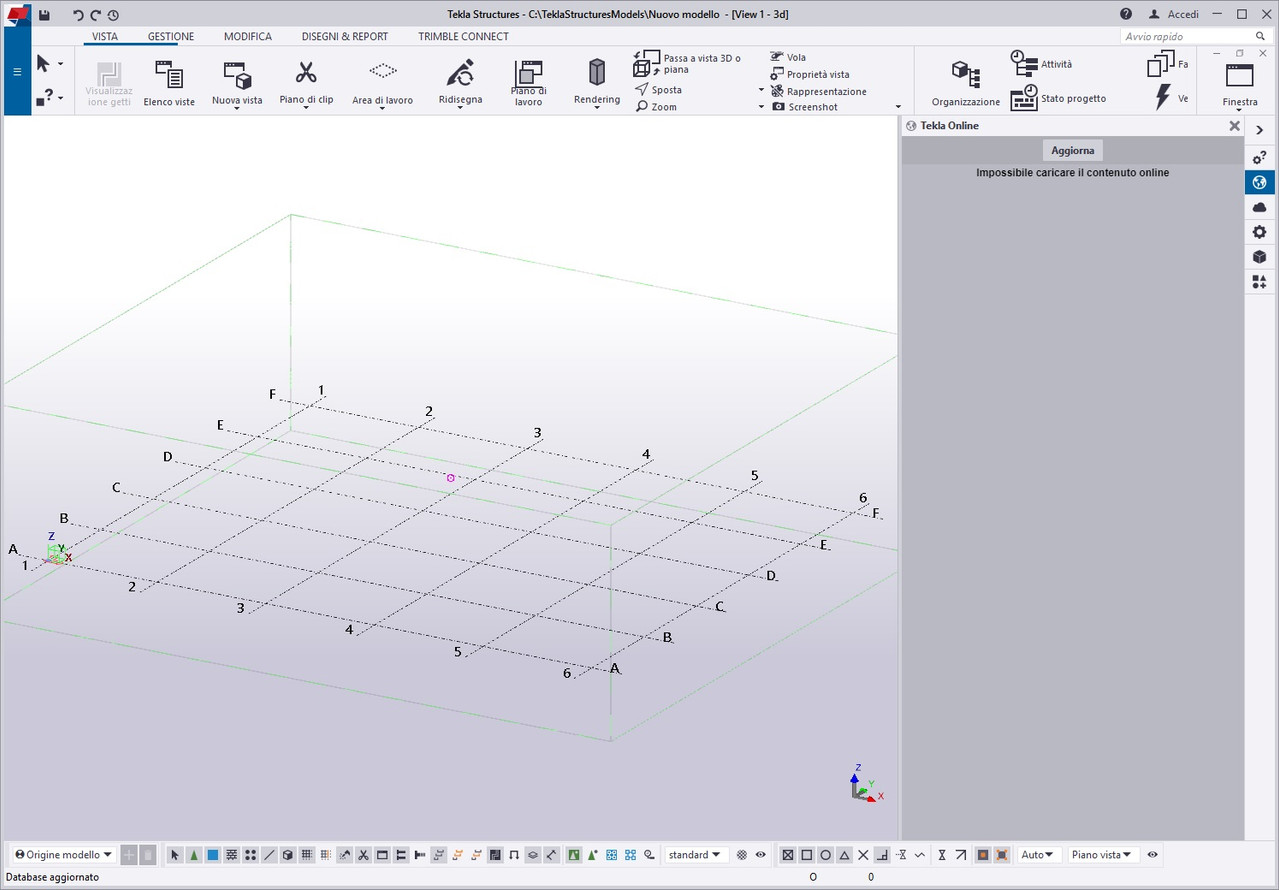Toggle snap to circle centers switch
Image resolution: width=1279 pixels, height=890 pixels.
pyautogui.click(x=826, y=855)
